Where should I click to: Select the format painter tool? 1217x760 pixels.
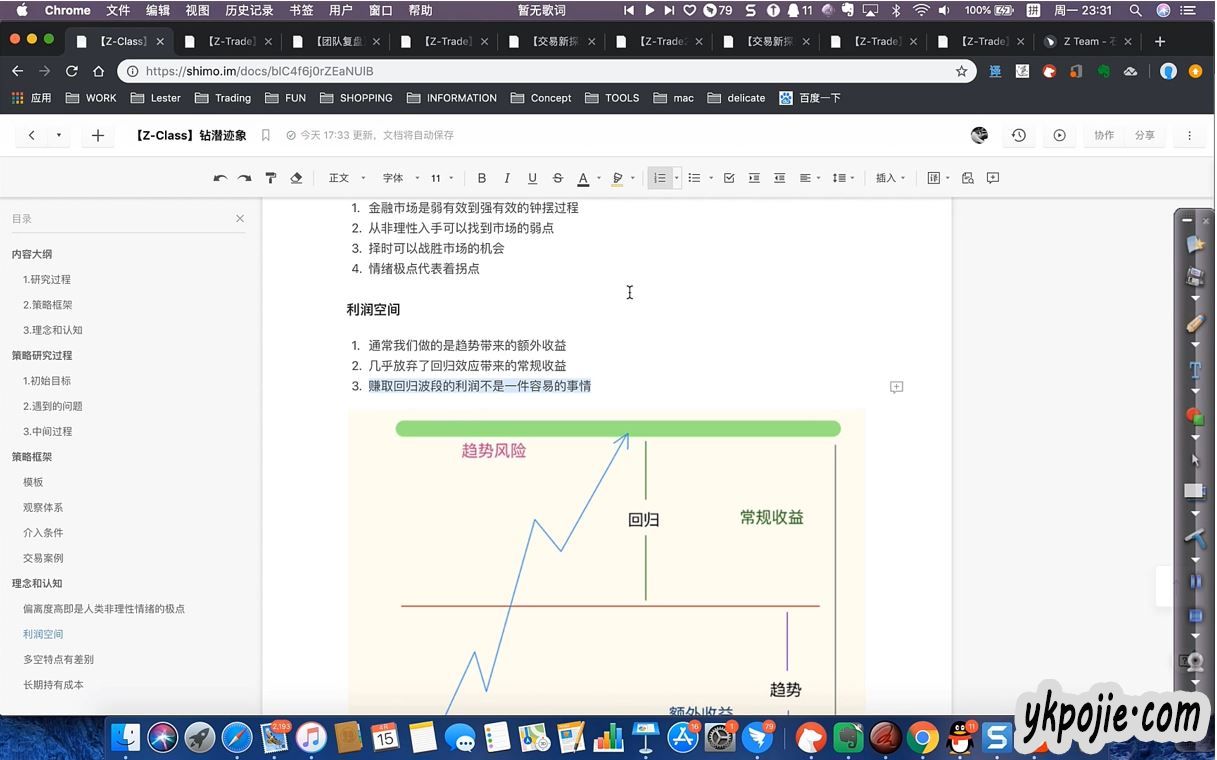point(270,178)
